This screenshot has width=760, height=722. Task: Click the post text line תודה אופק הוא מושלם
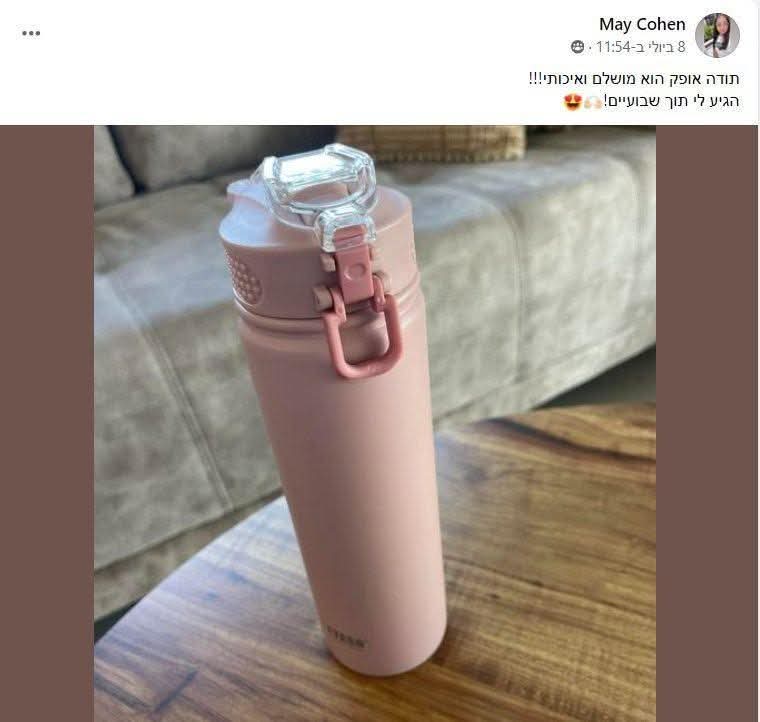(634, 78)
